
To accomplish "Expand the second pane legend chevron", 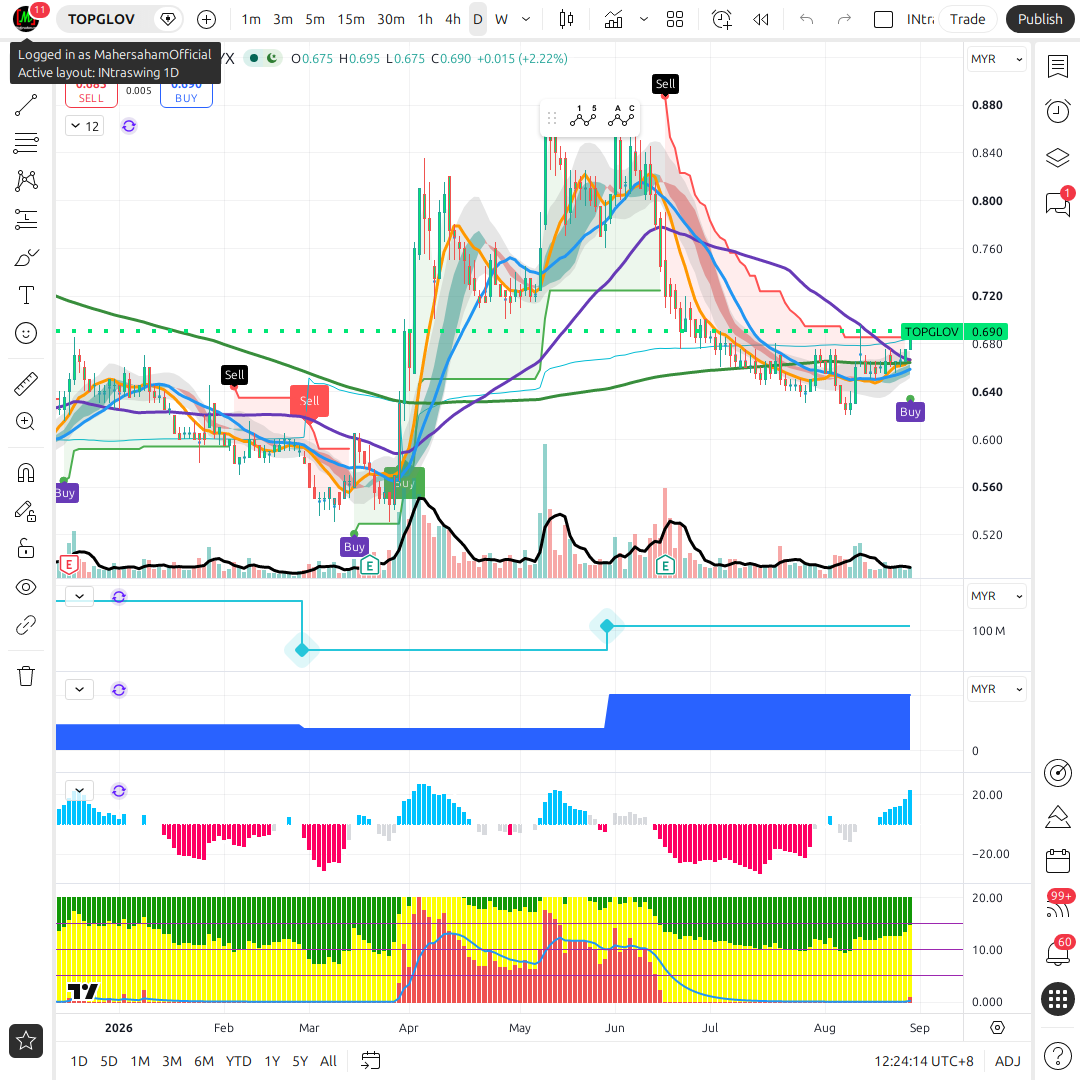I will tap(80, 596).
